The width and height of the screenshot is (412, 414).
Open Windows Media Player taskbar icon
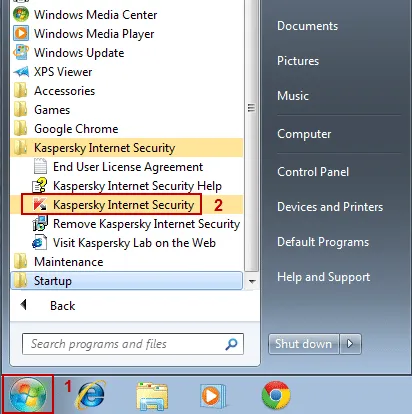[x=212, y=396]
